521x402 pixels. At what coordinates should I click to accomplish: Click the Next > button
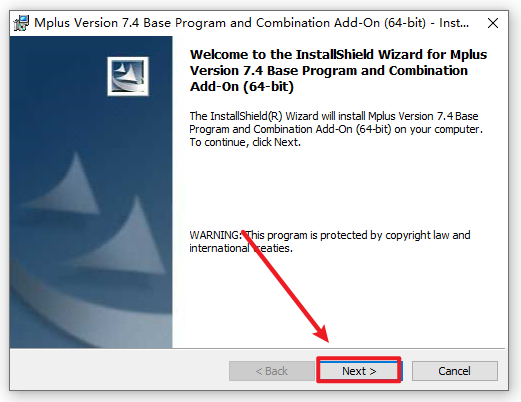click(359, 371)
